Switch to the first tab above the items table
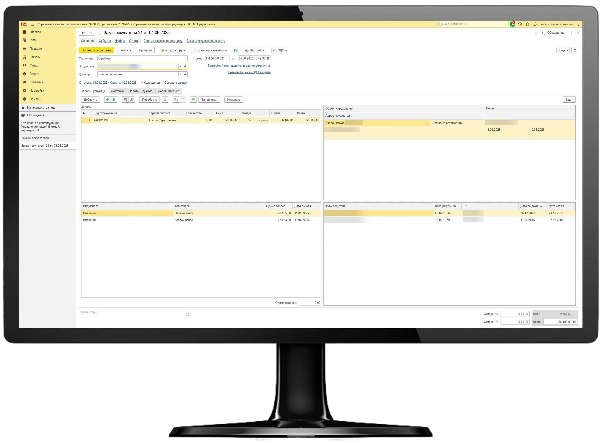This screenshot has height=443, width=602. (x=92, y=90)
